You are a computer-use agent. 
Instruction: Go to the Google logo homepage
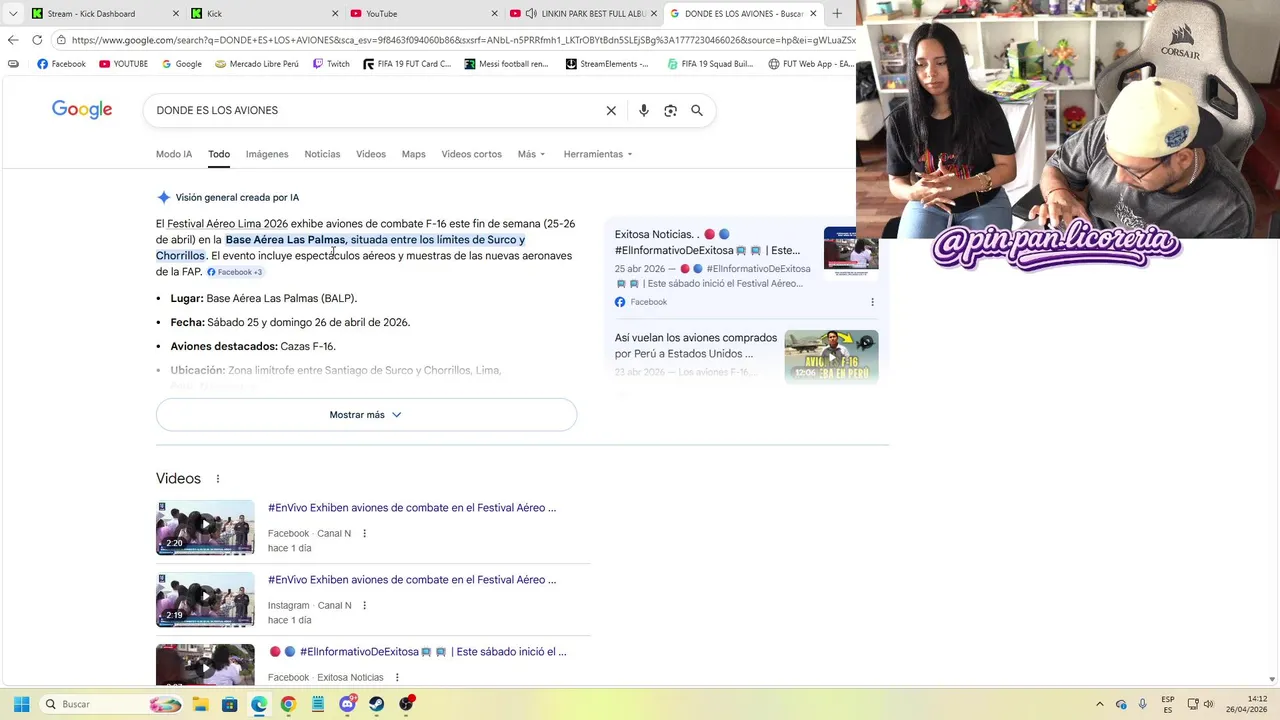(82, 110)
